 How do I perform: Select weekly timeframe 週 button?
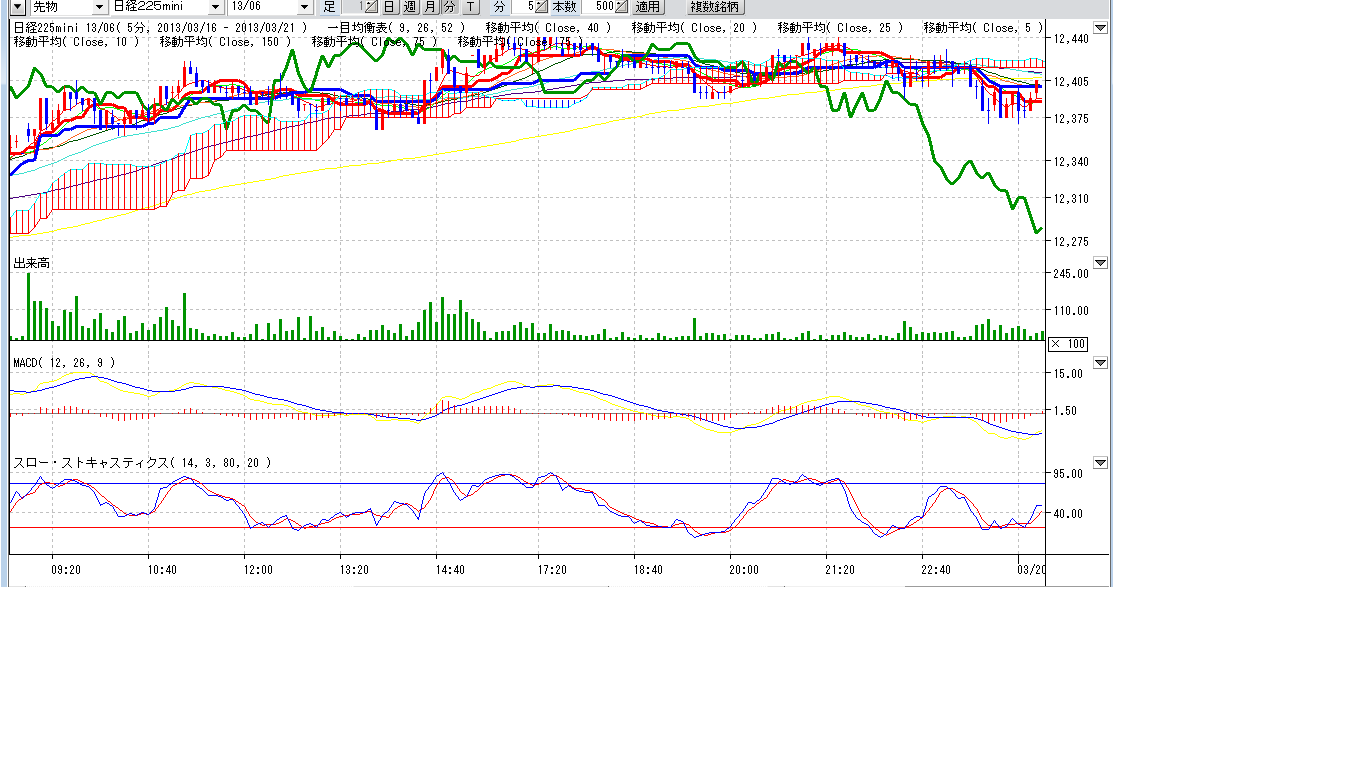[410, 7]
